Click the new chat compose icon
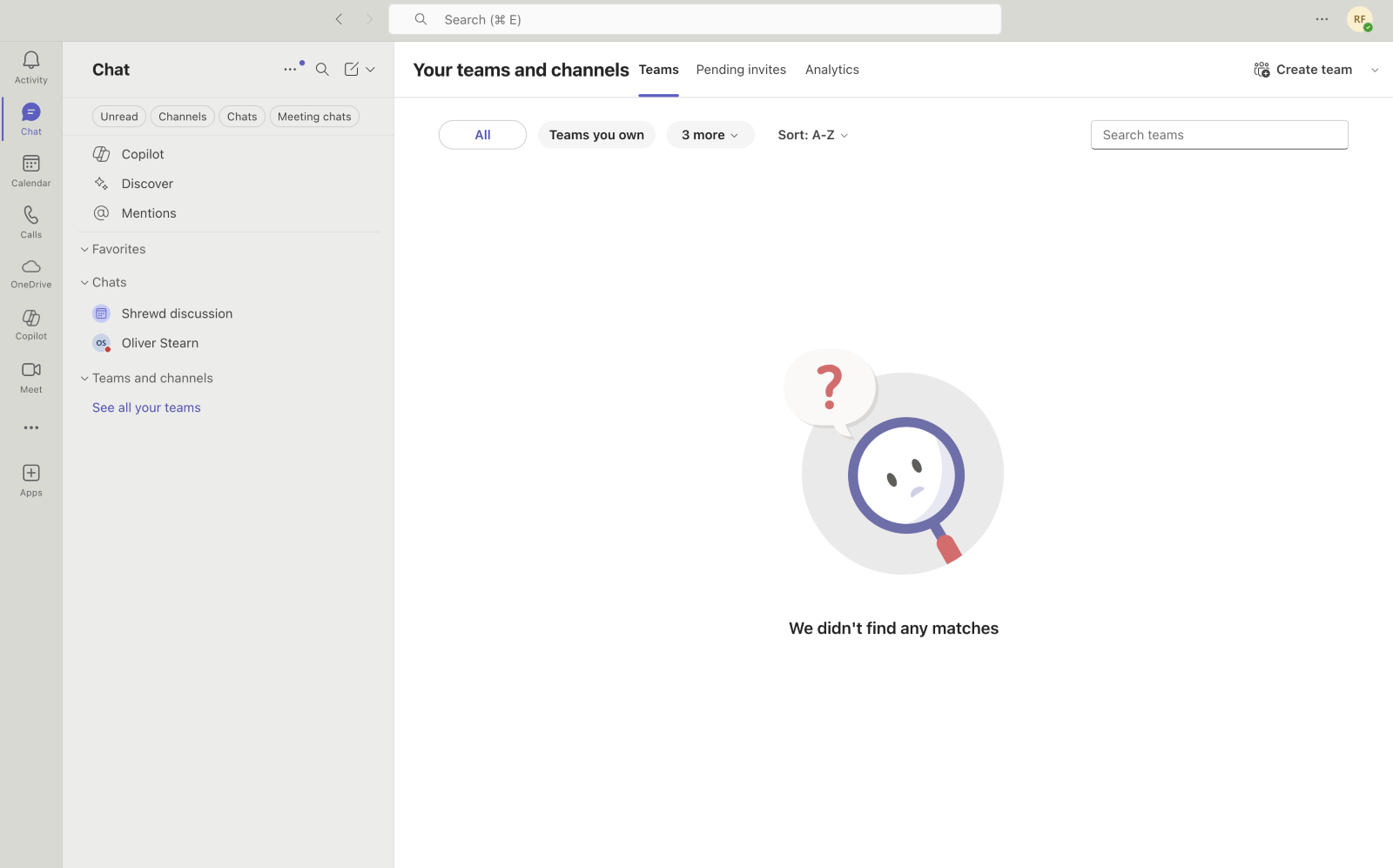Screen dimensions: 1393x868 coord(351,70)
